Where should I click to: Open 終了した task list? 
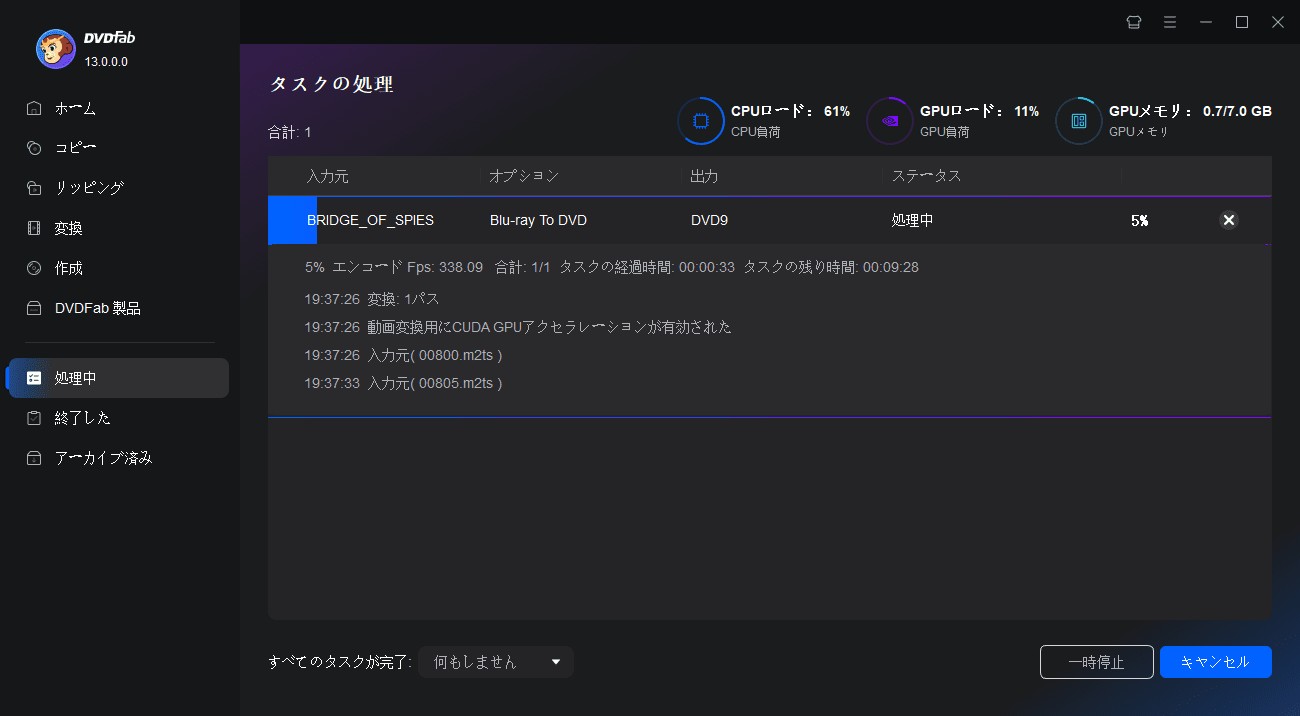[83, 418]
